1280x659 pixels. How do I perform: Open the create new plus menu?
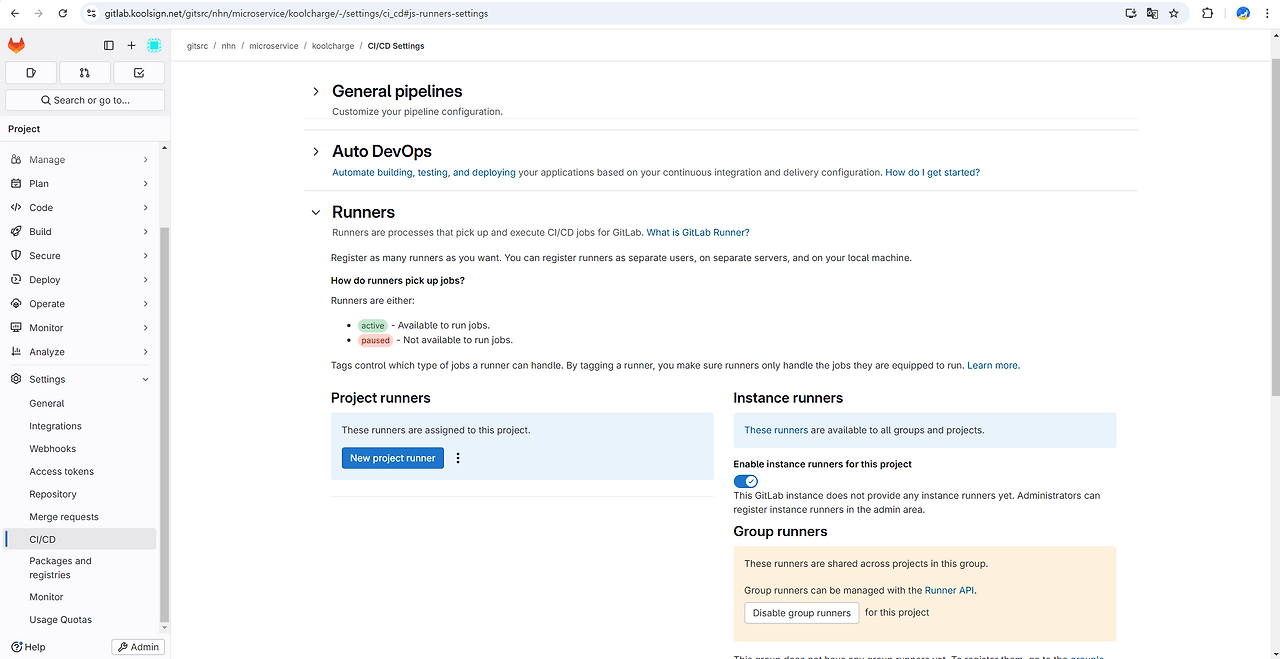coord(131,46)
